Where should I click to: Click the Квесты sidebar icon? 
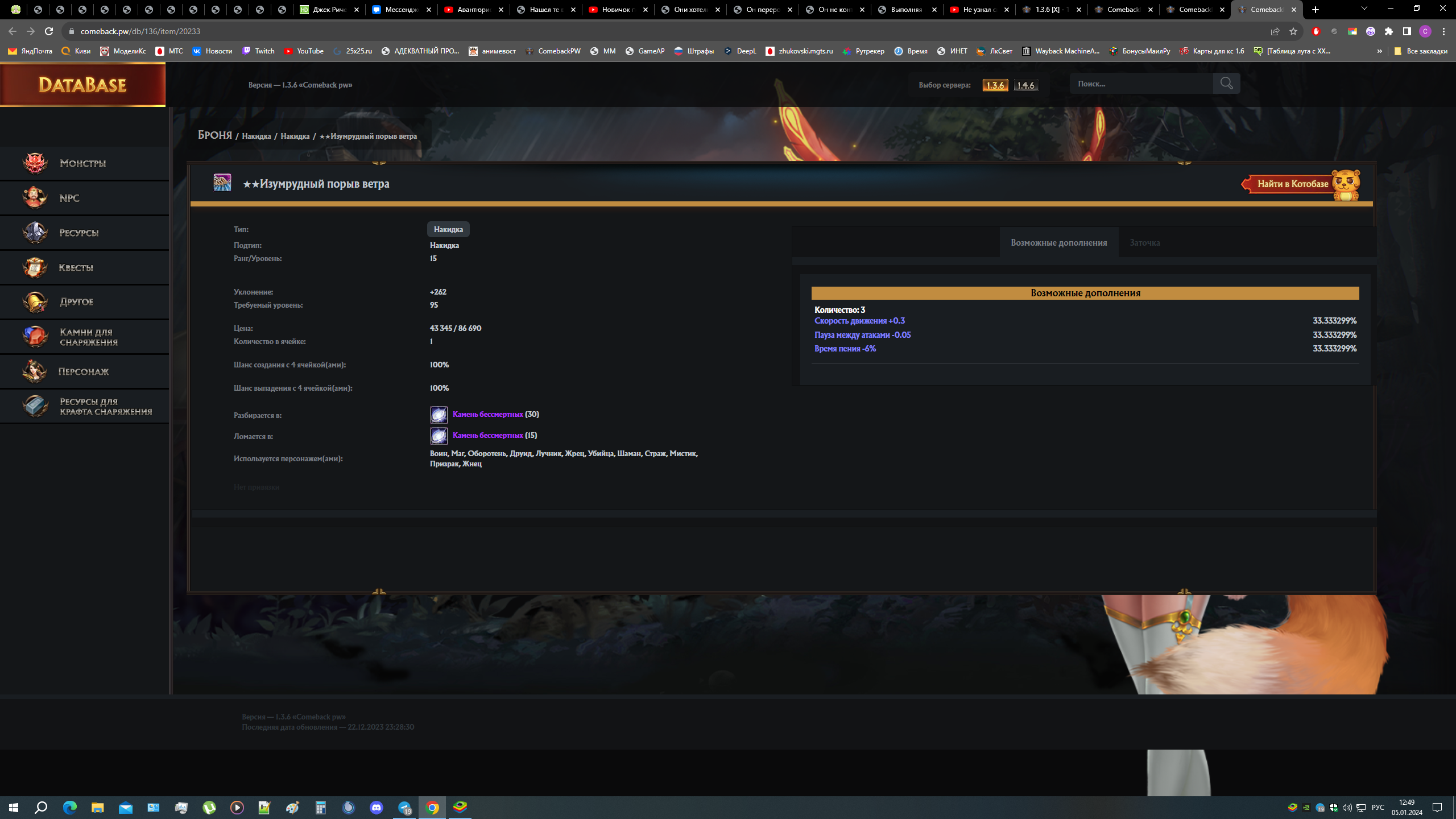(x=35, y=267)
